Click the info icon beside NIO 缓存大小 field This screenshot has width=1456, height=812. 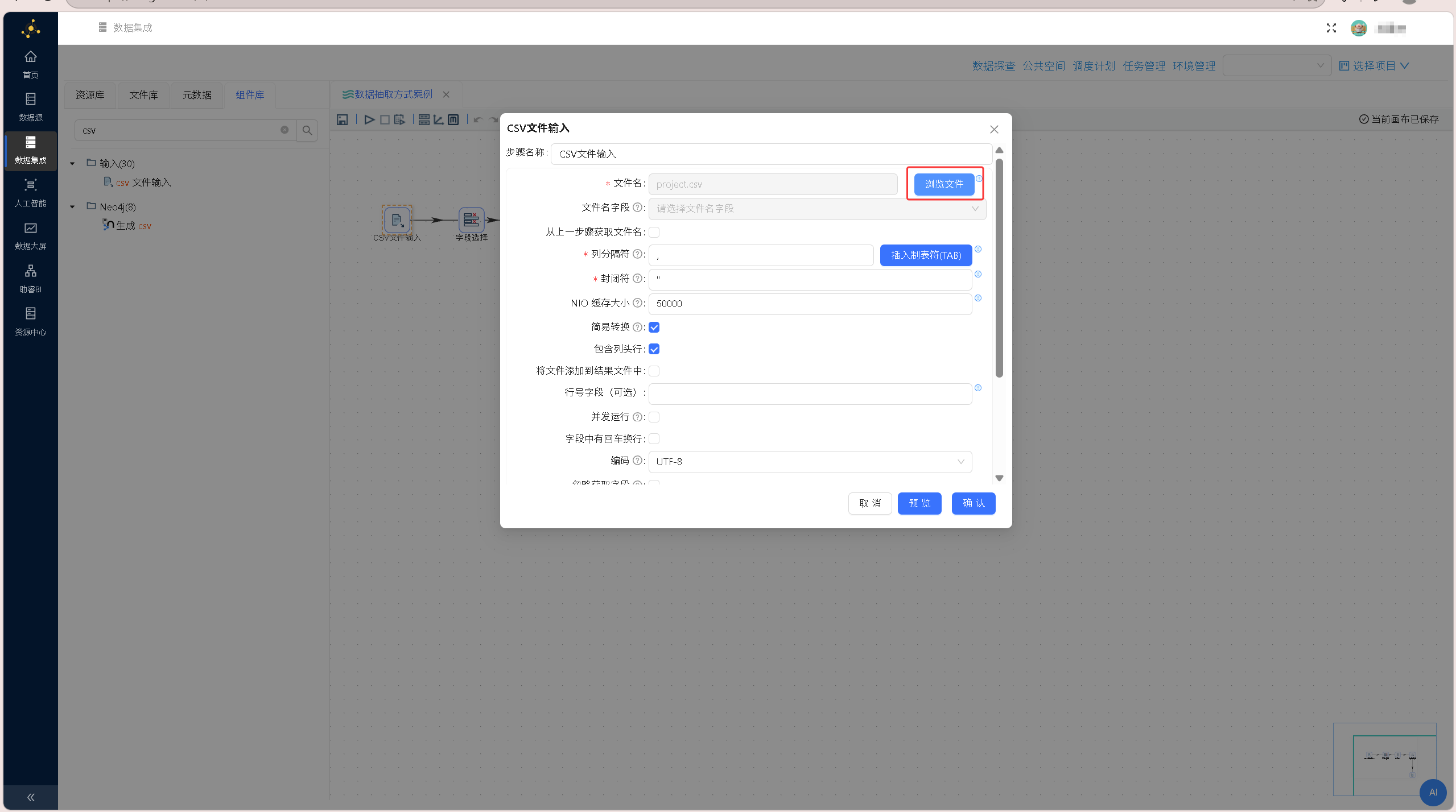[x=978, y=298]
